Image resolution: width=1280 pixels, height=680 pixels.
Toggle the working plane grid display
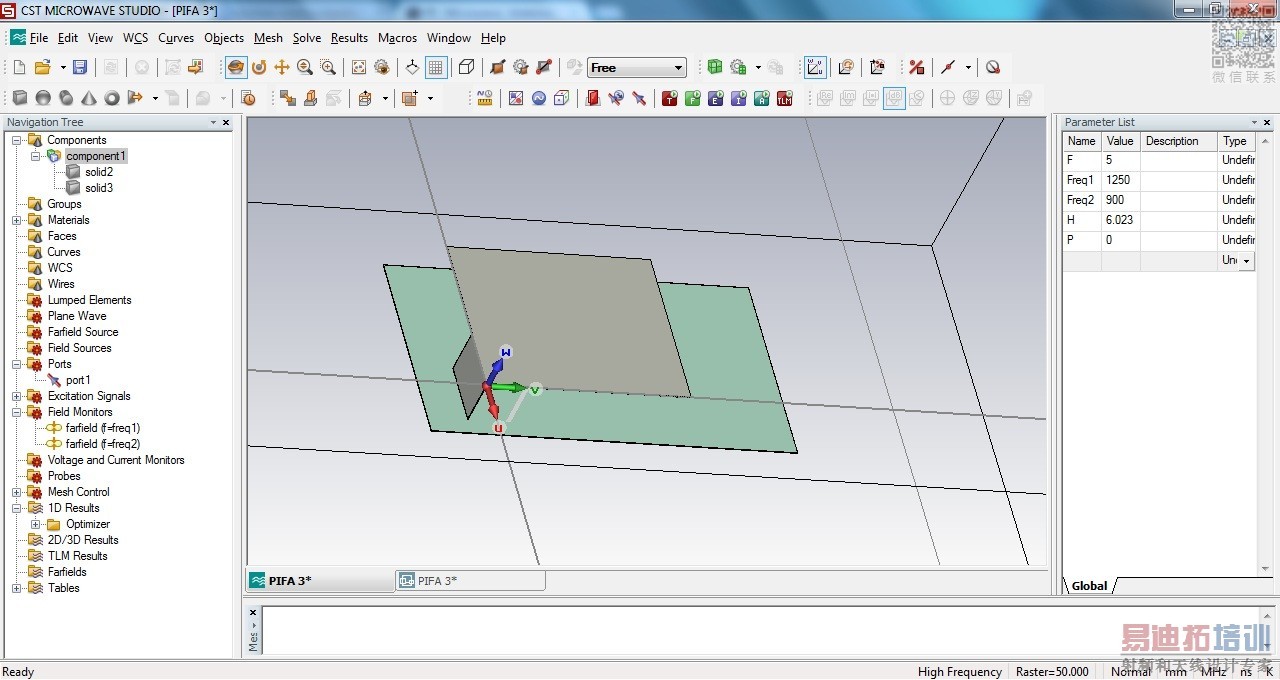(x=436, y=67)
